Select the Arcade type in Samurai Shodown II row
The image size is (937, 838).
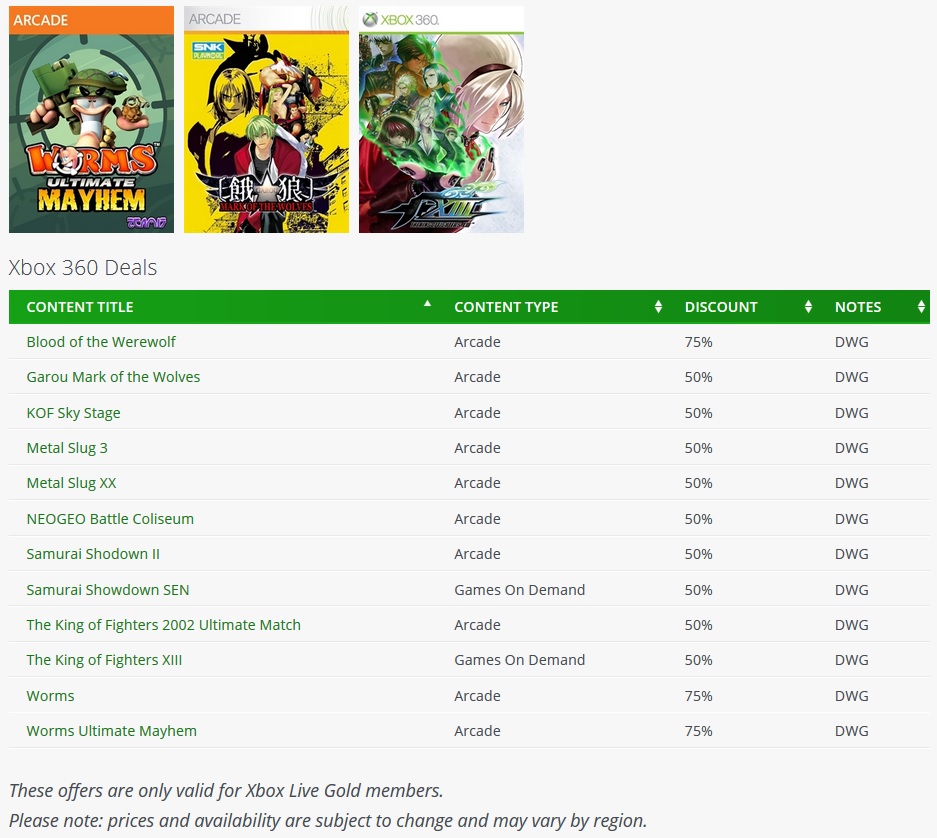point(477,554)
